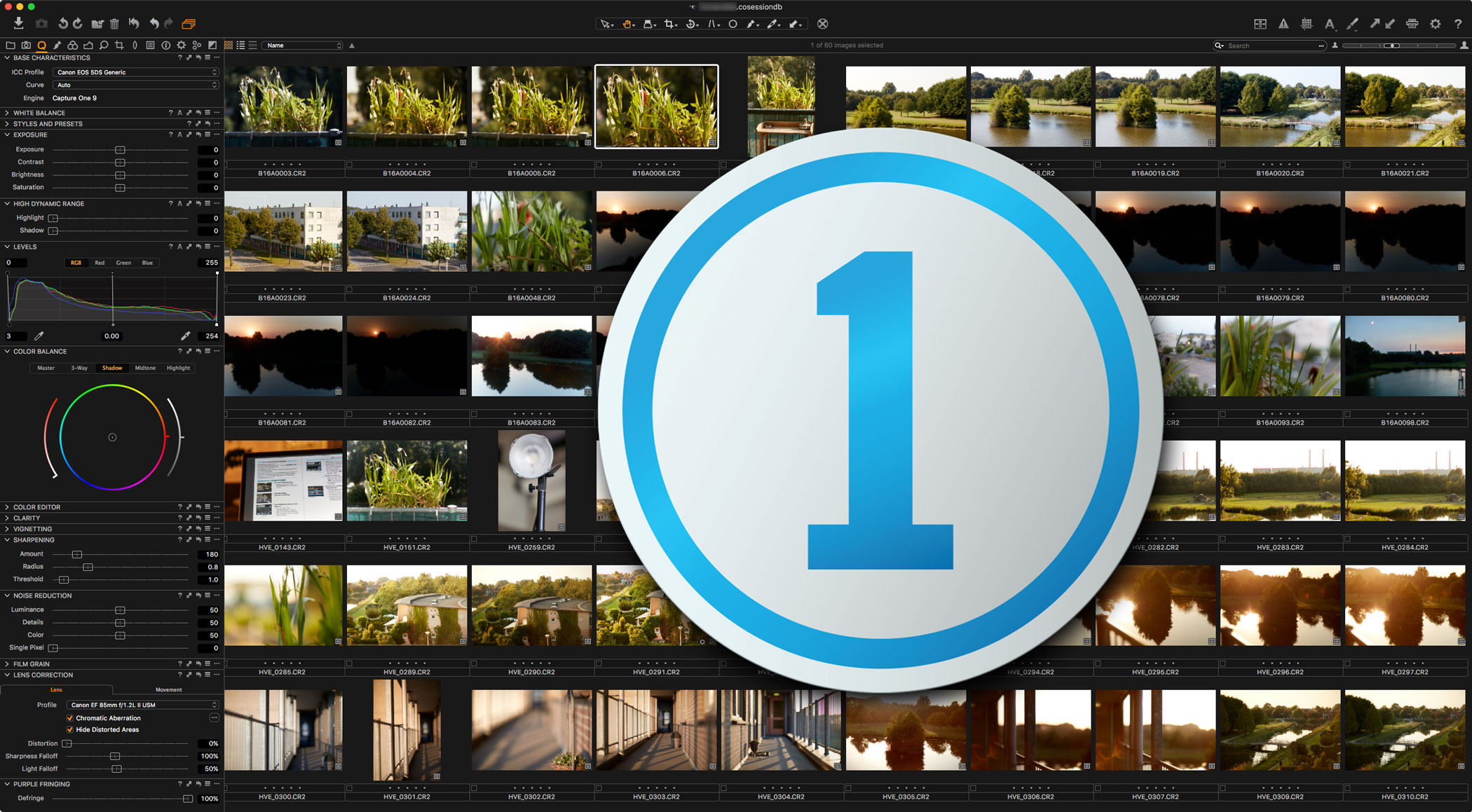Click the Help question mark top right
The height and width of the screenshot is (812, 1472).
point(1458,24)
